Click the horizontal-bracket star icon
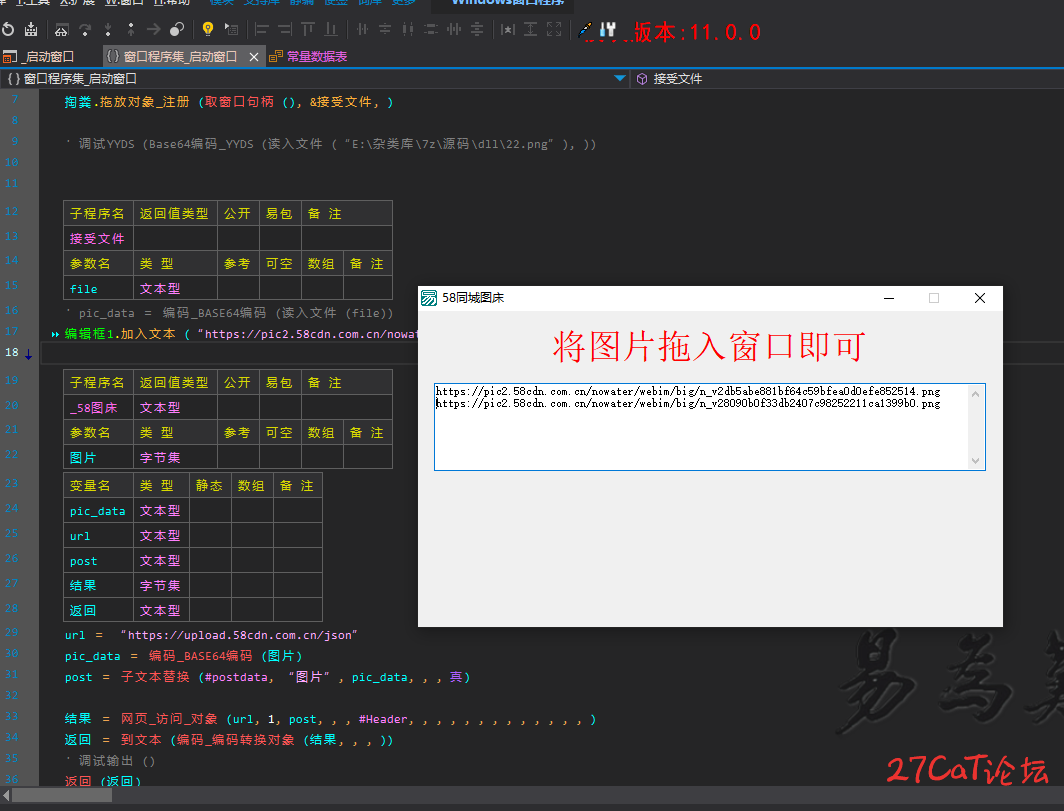The width and height of the screenshot is (1064, 811). point(508,29)
